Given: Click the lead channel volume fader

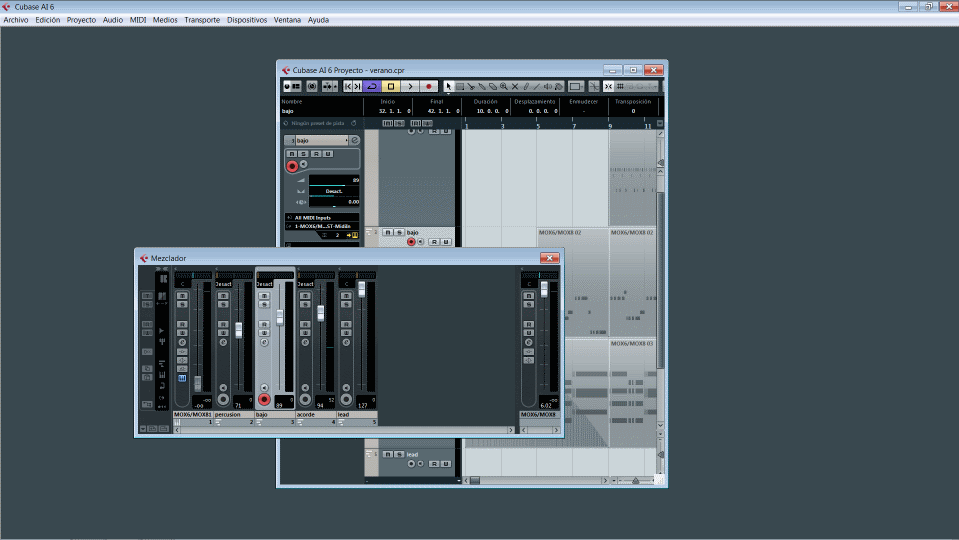Looking at the screenshot, I should [361, 289].
